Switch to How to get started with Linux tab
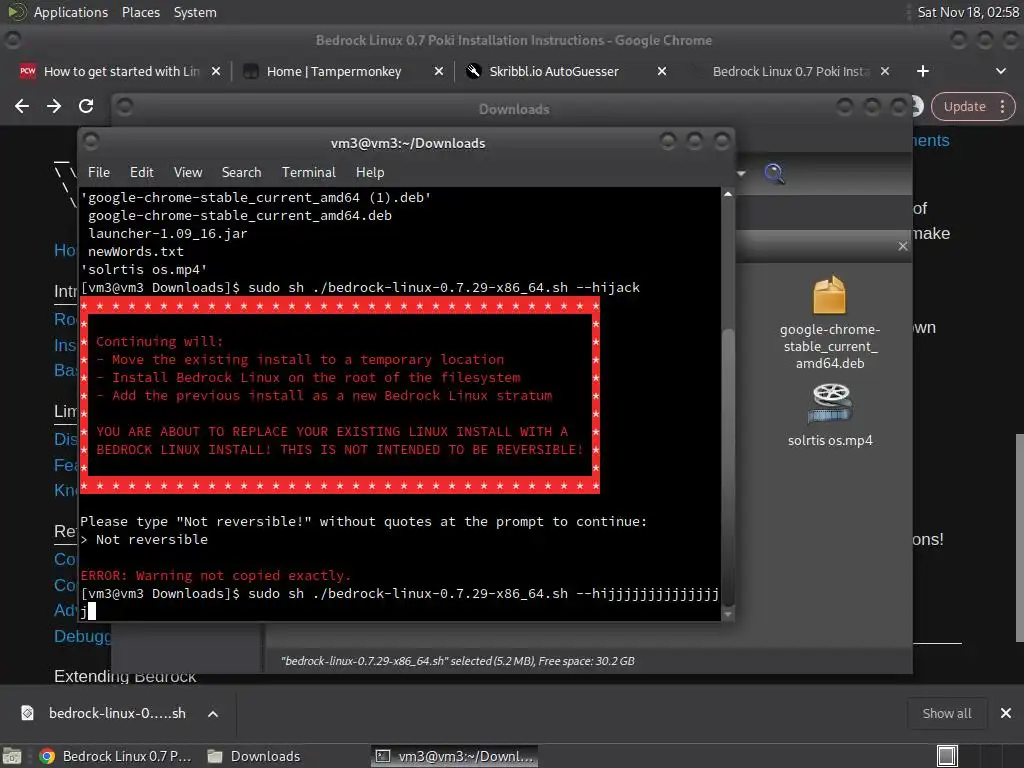Viewport: 1024px width, 768px height. [x=121, y=71]
